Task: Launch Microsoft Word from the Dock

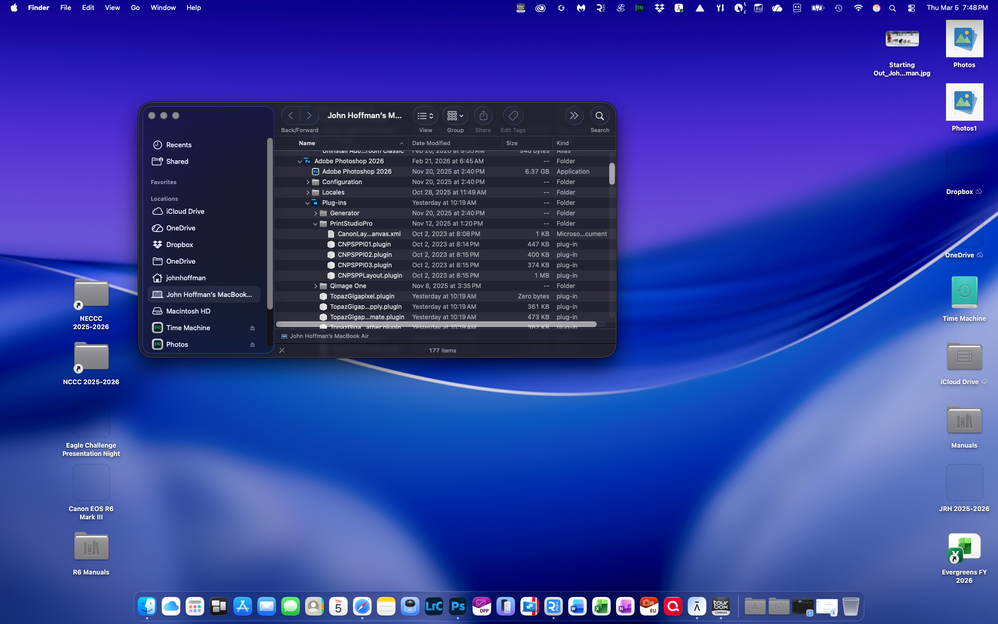Action: click(x=577, y=606)
